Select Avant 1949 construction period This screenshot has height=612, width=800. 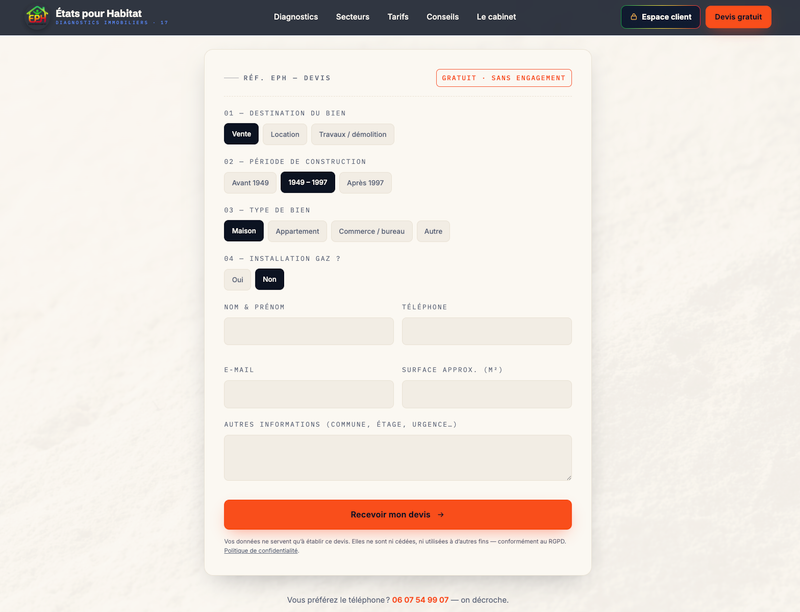250,183
